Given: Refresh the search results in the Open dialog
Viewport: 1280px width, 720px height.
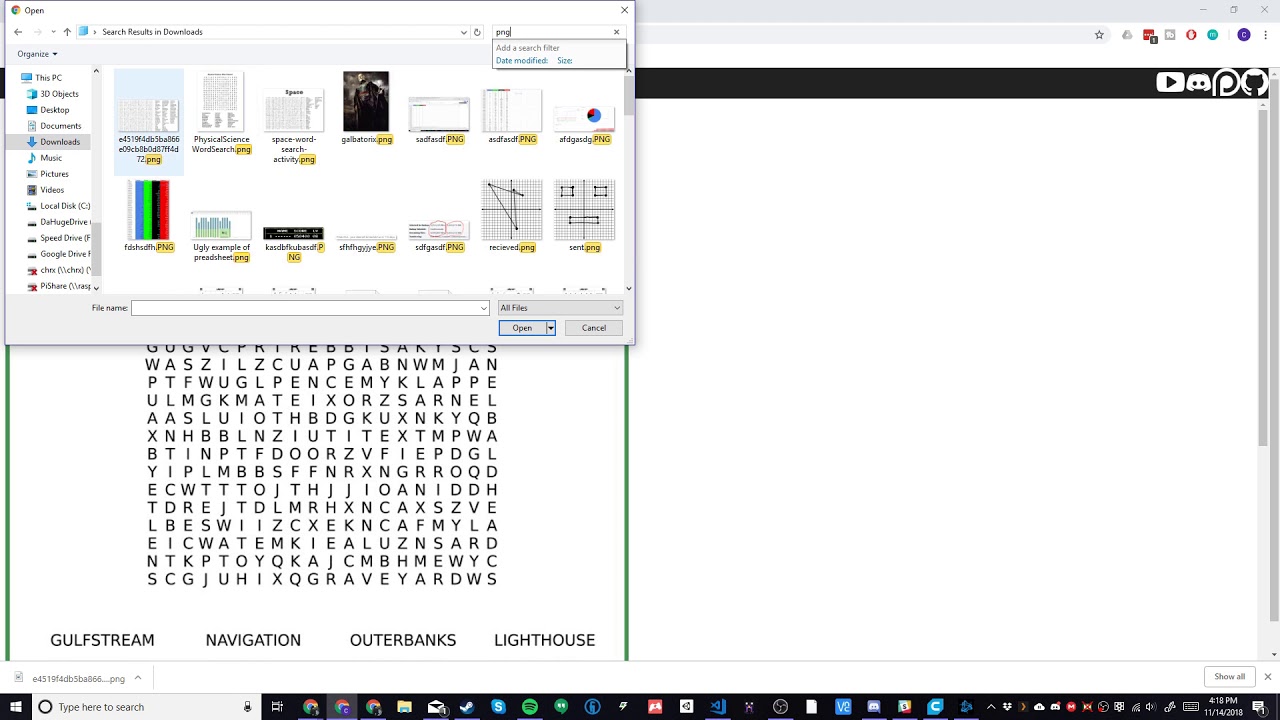Looking at the screenshot, I should (x=477, y=32).
